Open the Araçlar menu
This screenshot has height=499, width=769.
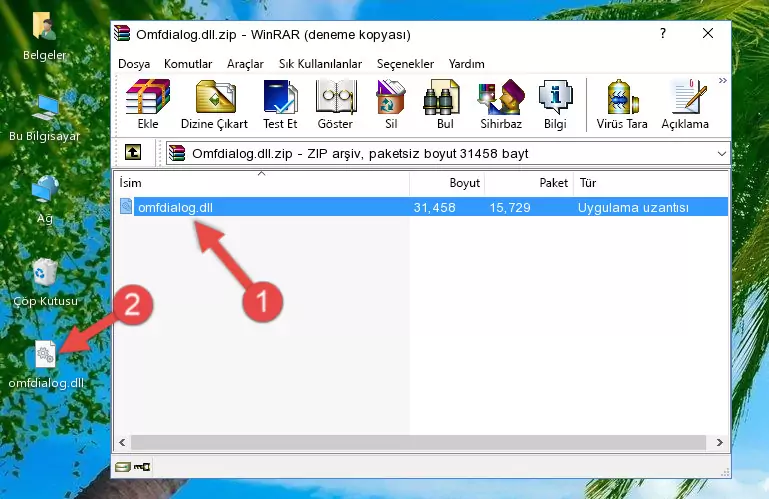tap(245, 64)
